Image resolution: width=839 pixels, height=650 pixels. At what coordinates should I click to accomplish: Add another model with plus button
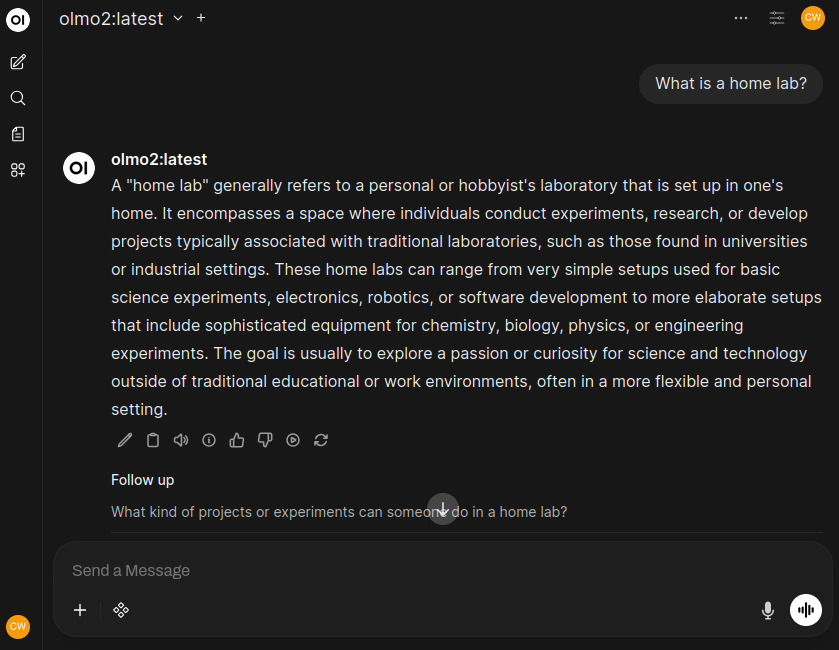click(201, 18)
